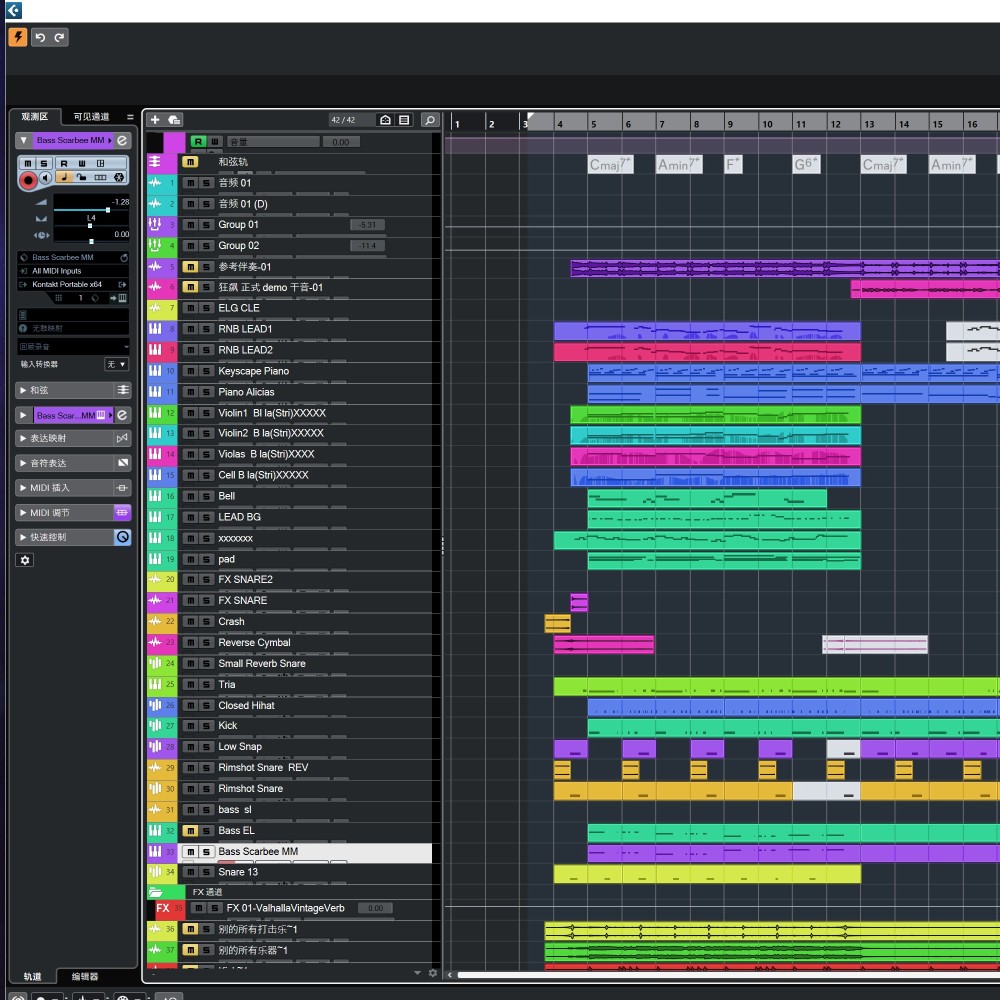Click the Add Track plus icon
Image resolution: width=1000 pixels, height=1000 pixels.
pyautogui.click(x=155, y=119)
